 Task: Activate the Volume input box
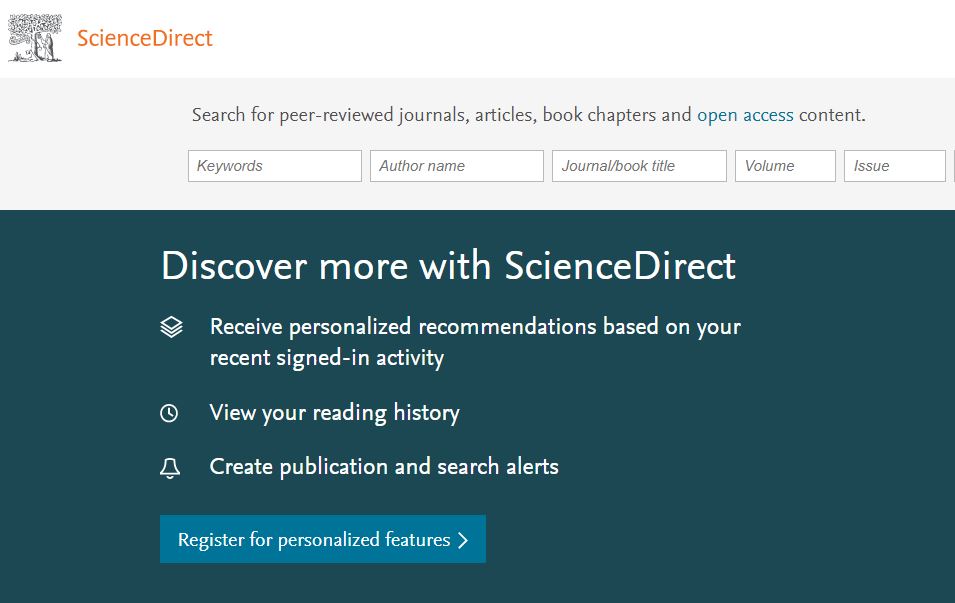pos(785,166)
